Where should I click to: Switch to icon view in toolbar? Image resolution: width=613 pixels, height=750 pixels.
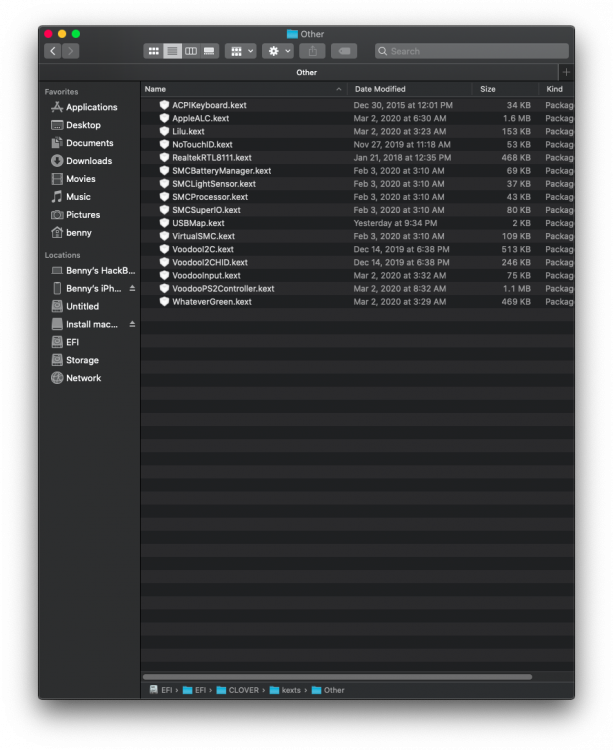(153, 51)
